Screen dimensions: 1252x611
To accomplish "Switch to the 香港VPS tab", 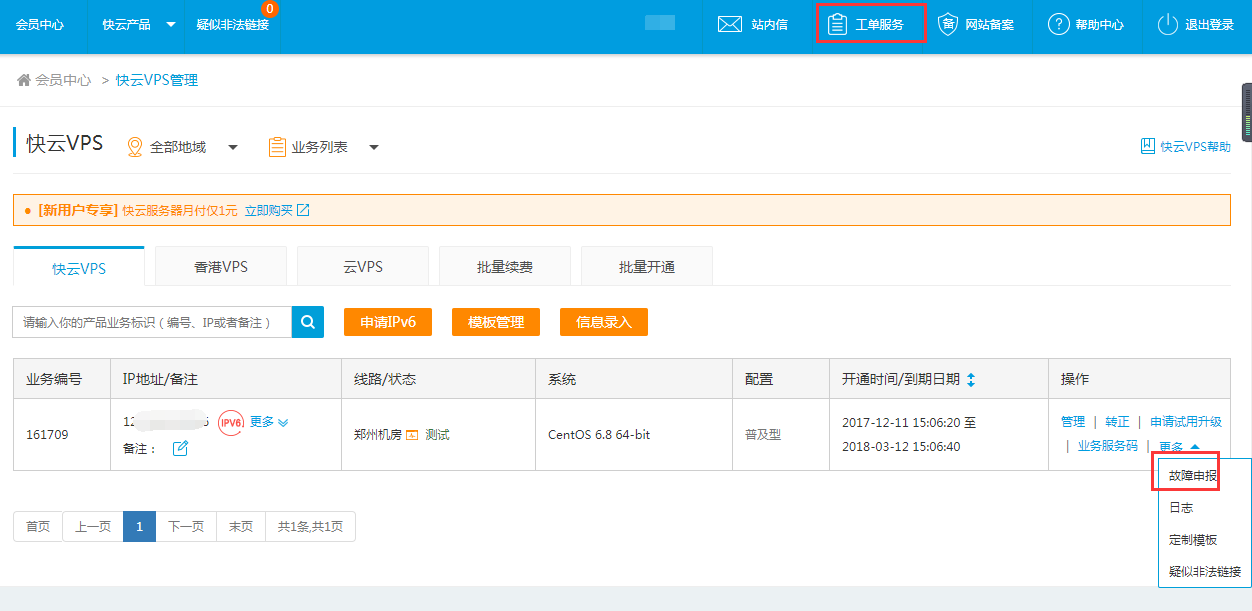I will [221, 267].
